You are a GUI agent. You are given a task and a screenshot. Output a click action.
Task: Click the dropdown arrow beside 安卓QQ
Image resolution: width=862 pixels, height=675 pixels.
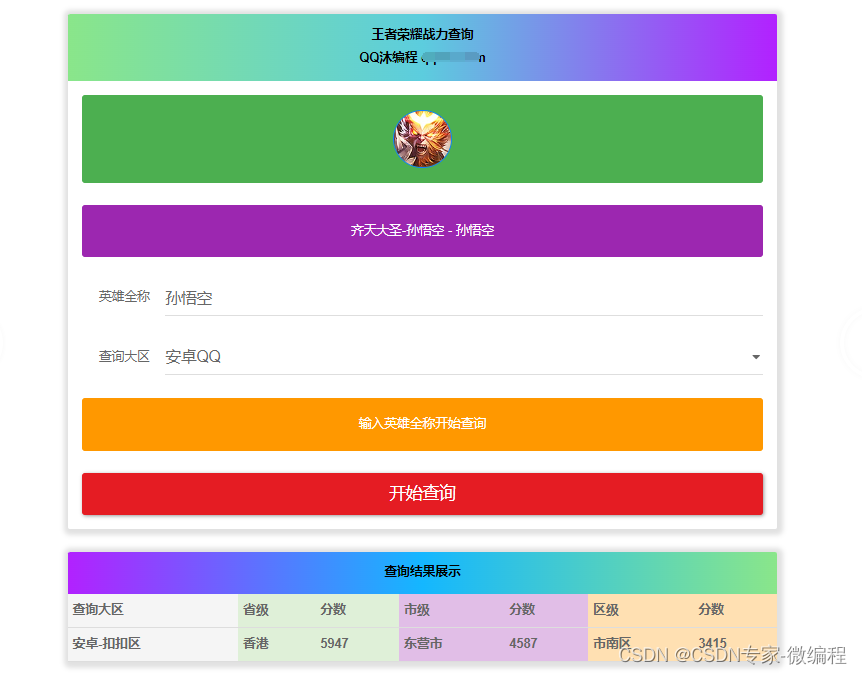point(756,356)
